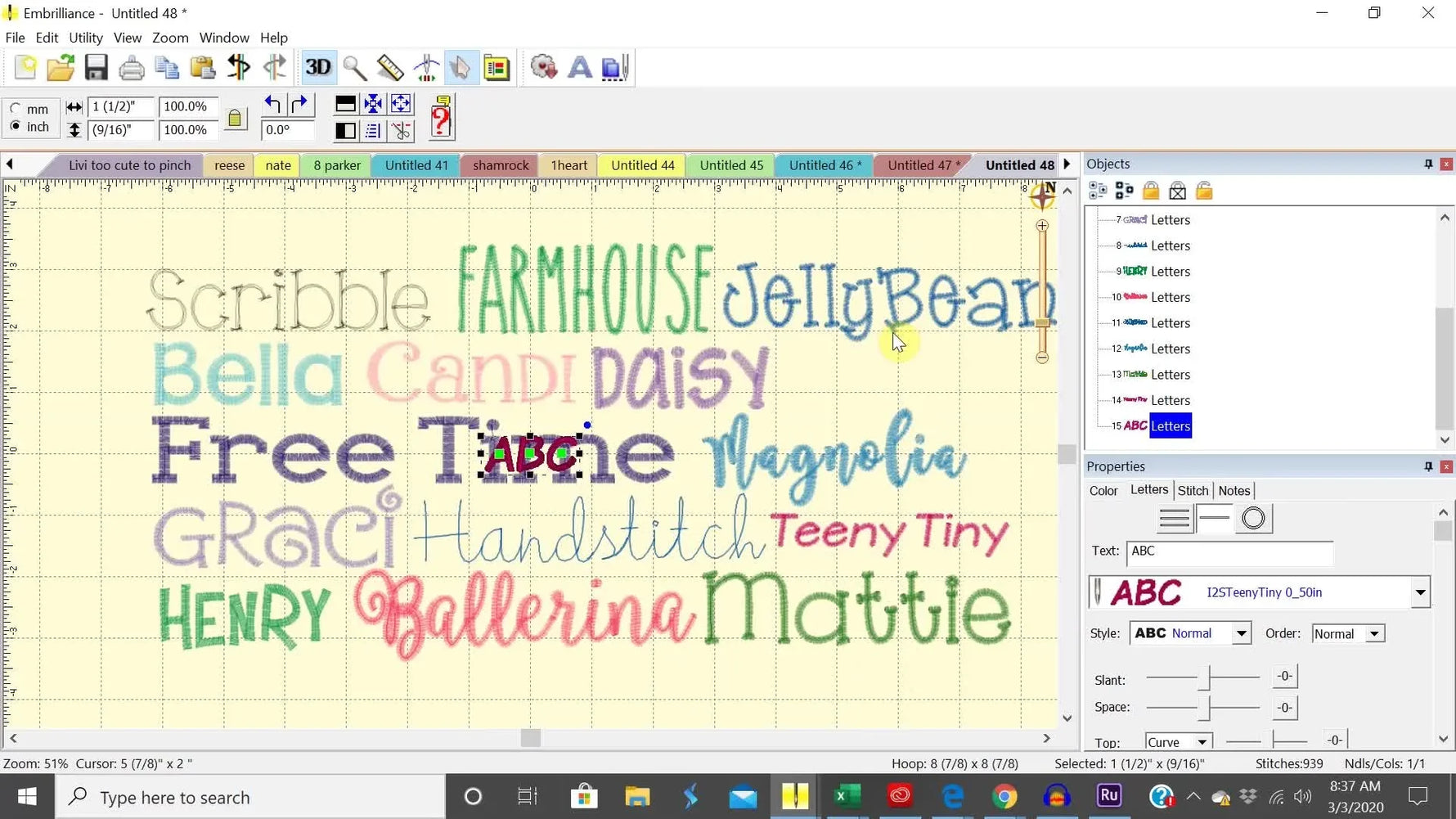Edit the width field showing 1 (1/2)"

tap(120, 106)
